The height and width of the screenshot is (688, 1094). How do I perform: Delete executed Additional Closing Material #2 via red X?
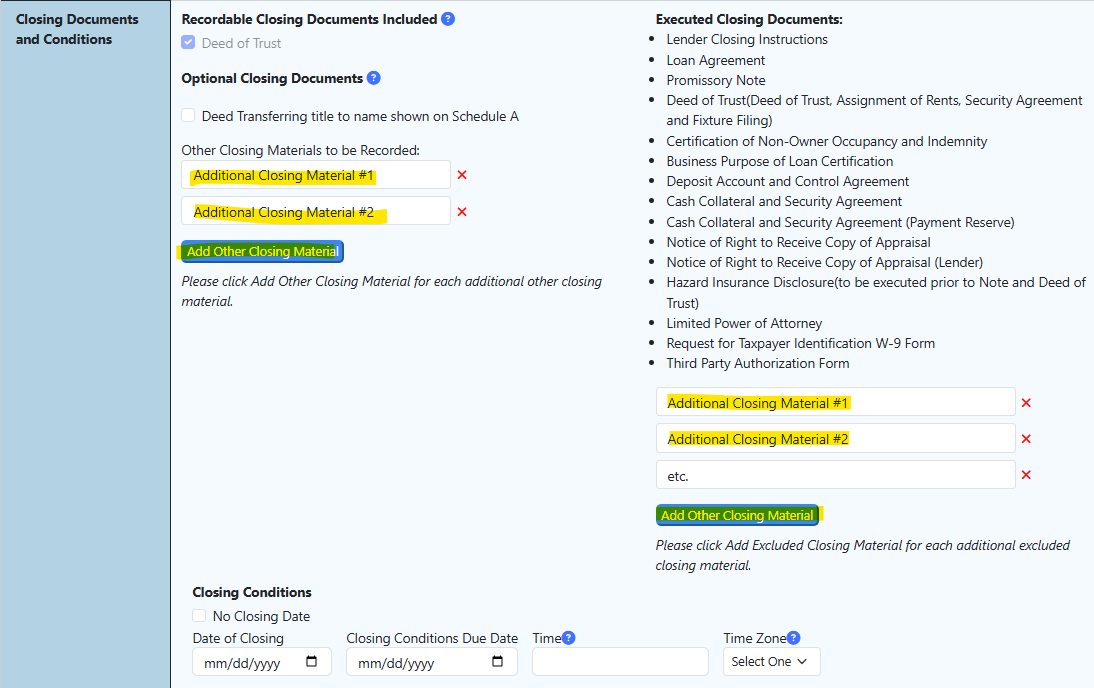1026,439
